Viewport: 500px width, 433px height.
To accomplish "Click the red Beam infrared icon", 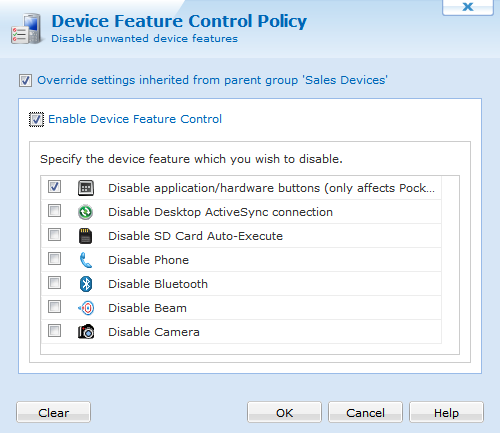I will tap(86, 308).
